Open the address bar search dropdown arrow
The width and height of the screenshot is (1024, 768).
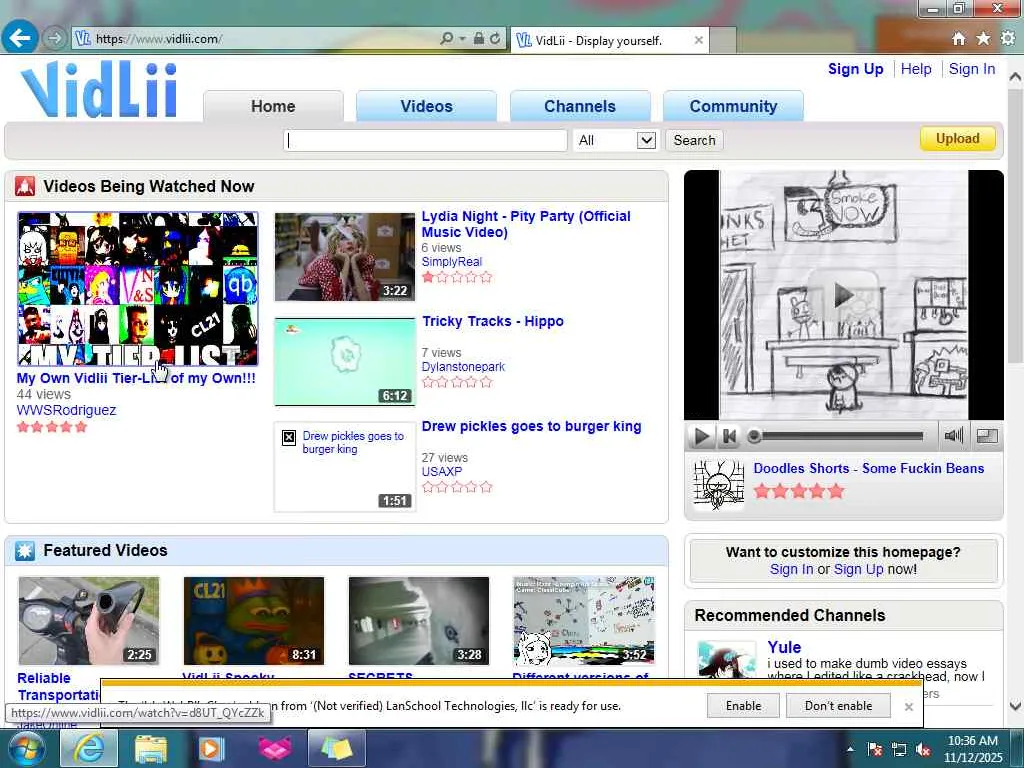point(462,39)
